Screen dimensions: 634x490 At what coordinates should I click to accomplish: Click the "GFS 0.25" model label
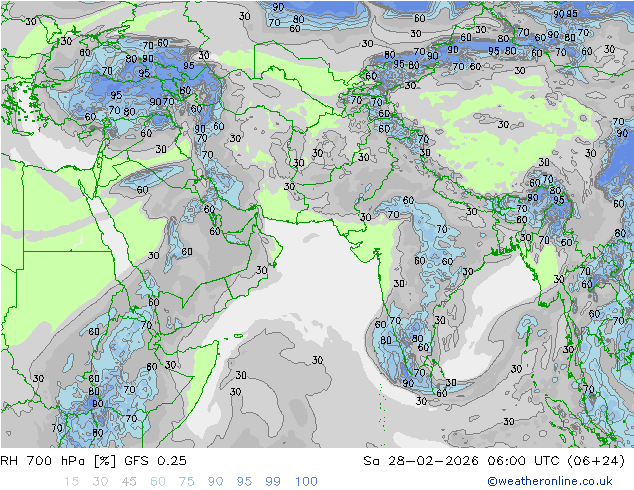pyautogui.click(x=155, y=461)
